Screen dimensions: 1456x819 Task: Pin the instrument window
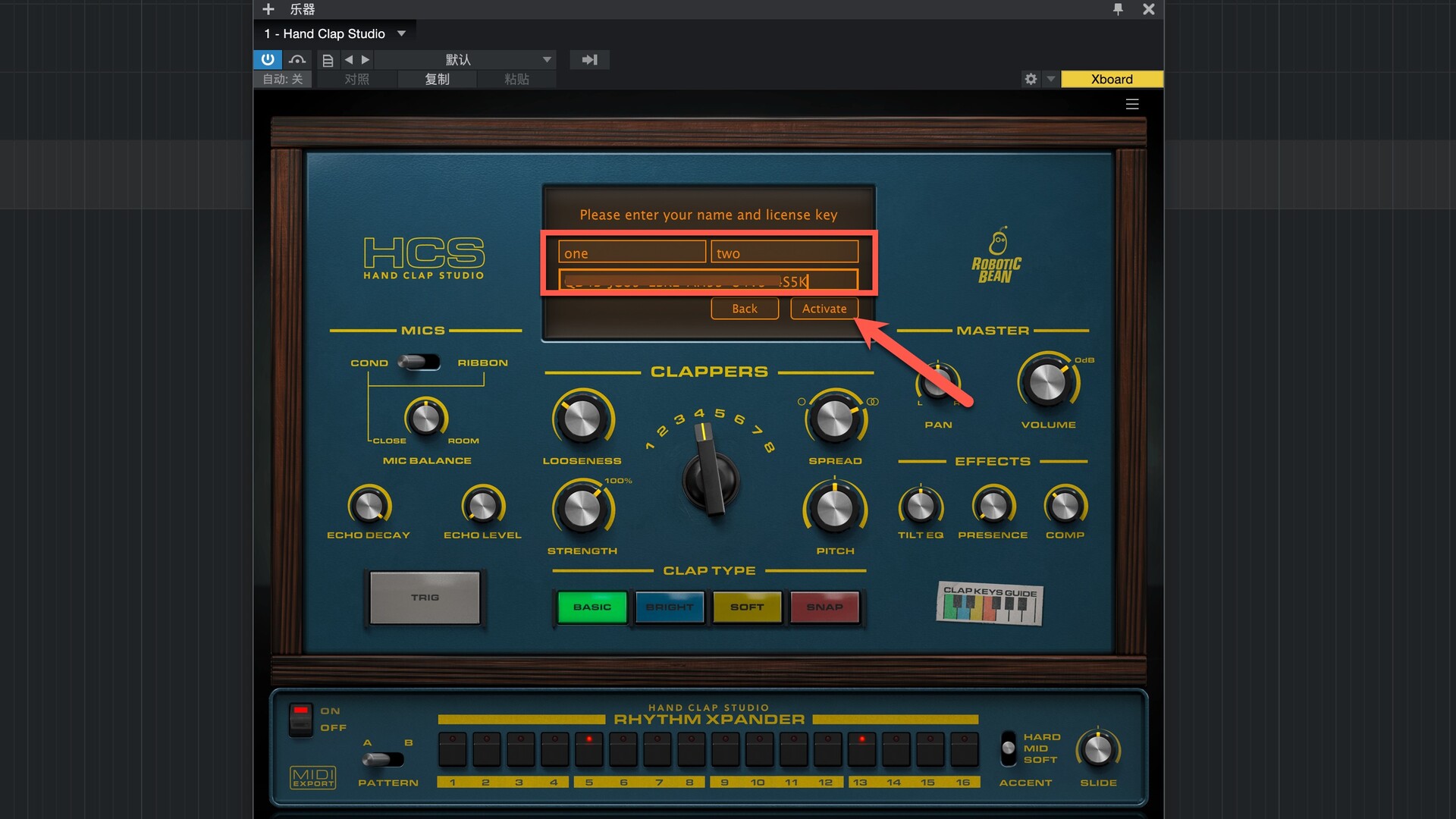click(x=1118, y=9)
